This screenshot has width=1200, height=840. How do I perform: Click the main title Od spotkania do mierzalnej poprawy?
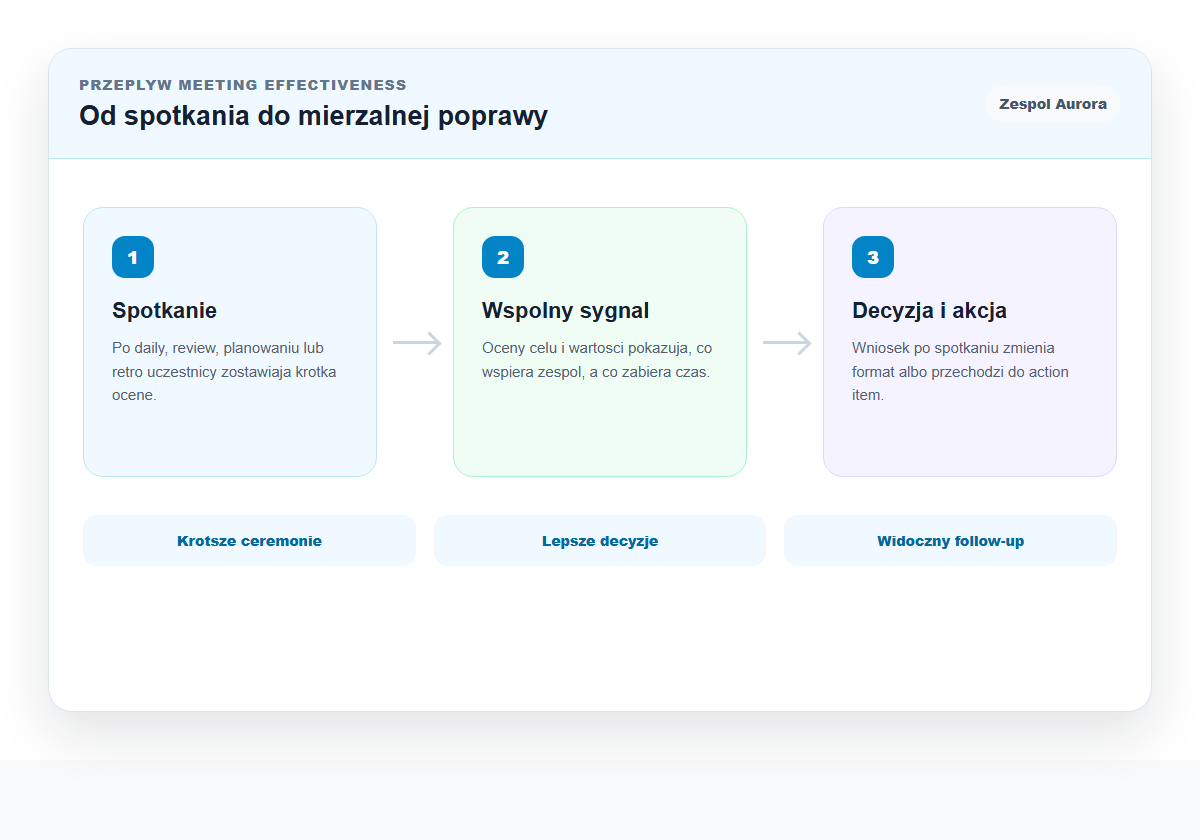313,116
